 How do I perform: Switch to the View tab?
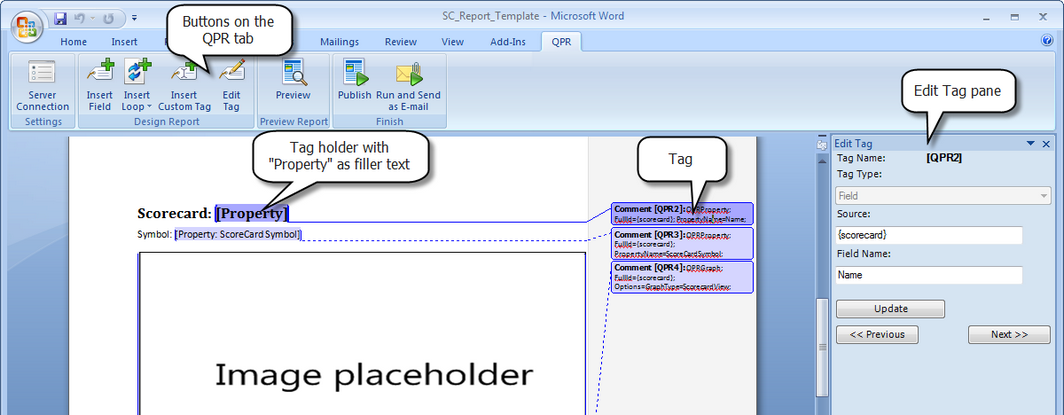453,42
